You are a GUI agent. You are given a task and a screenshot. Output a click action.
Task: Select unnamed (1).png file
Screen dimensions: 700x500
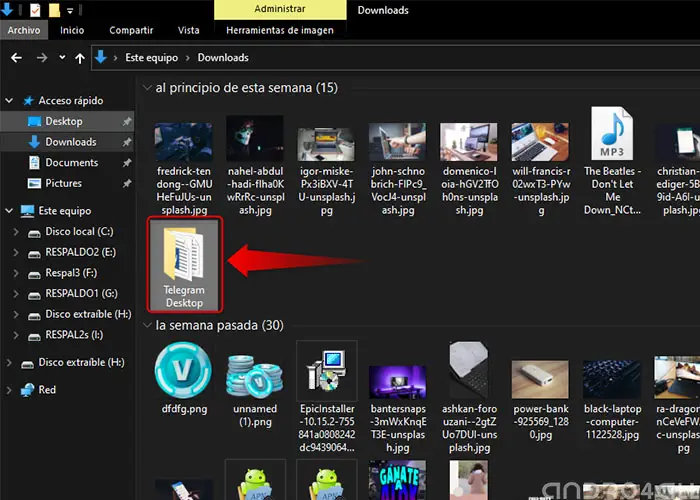[x=255, y=391]
